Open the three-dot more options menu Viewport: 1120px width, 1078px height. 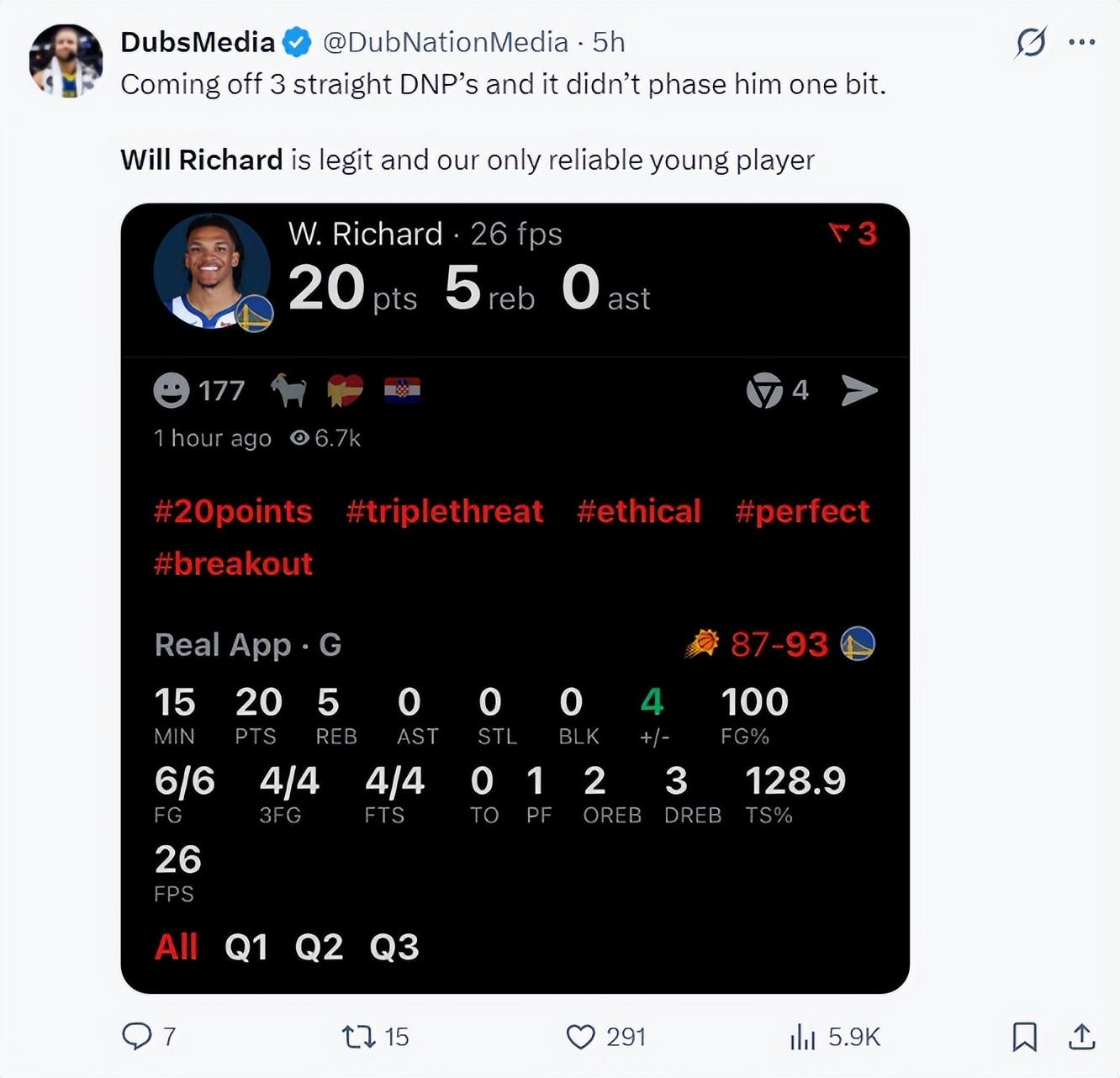point(1082,42)
